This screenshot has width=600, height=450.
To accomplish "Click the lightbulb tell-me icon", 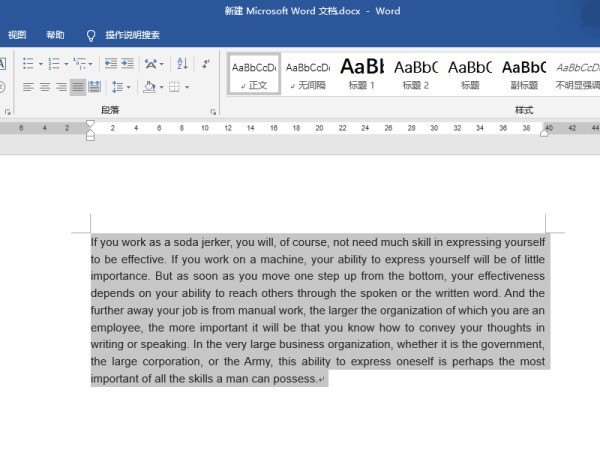I will pyautogui.click(x=91, y=36).
